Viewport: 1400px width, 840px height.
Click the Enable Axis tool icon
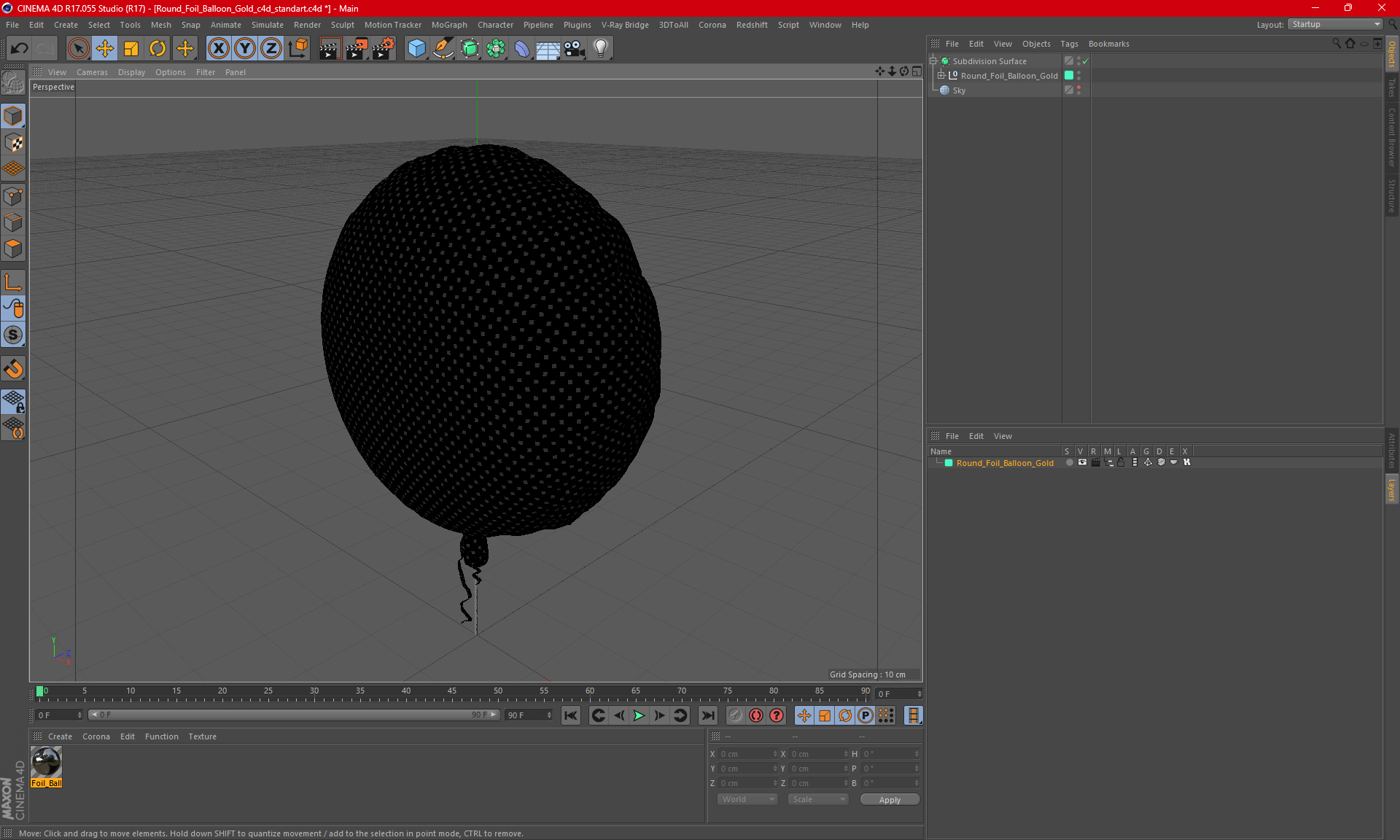13,282
